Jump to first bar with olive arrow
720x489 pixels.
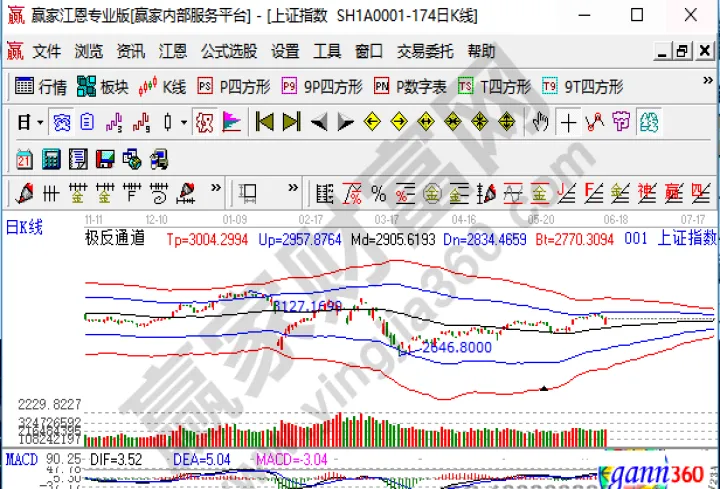264,122
